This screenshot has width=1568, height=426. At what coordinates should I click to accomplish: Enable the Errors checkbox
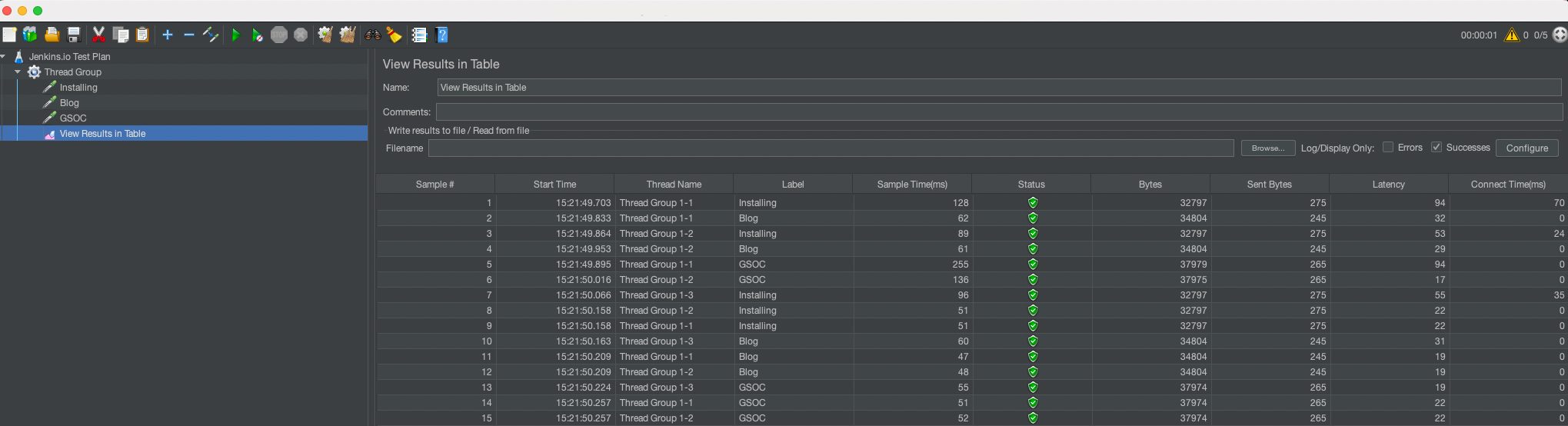point(1388,147)
